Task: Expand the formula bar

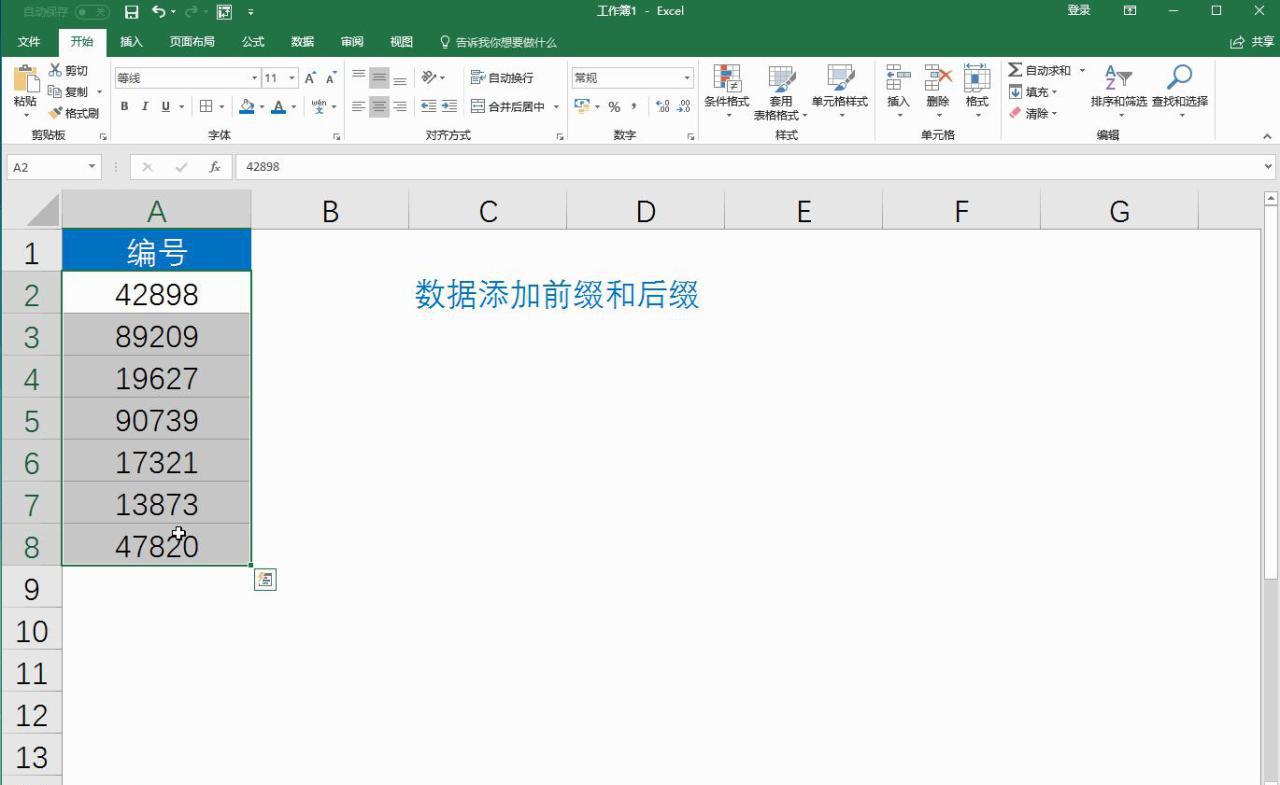Action: click(1269, 167)
